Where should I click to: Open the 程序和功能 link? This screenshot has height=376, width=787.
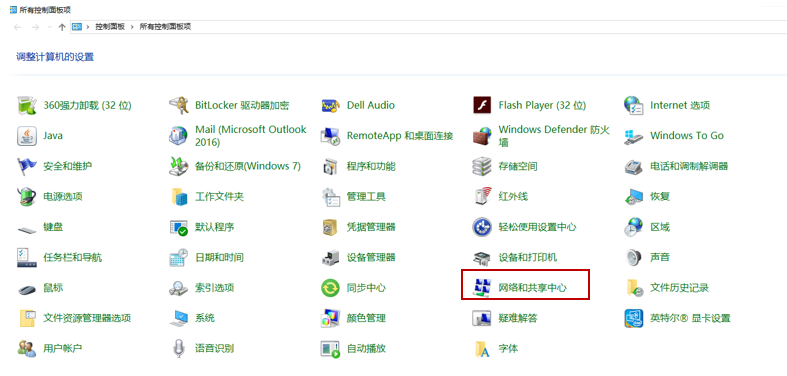coord(371,166)
